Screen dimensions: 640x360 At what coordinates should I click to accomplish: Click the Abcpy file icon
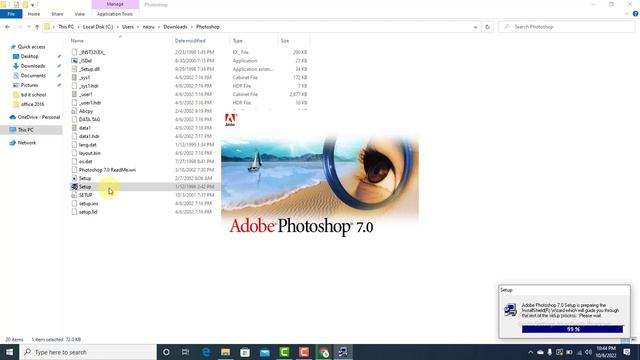tap(74, 111)
